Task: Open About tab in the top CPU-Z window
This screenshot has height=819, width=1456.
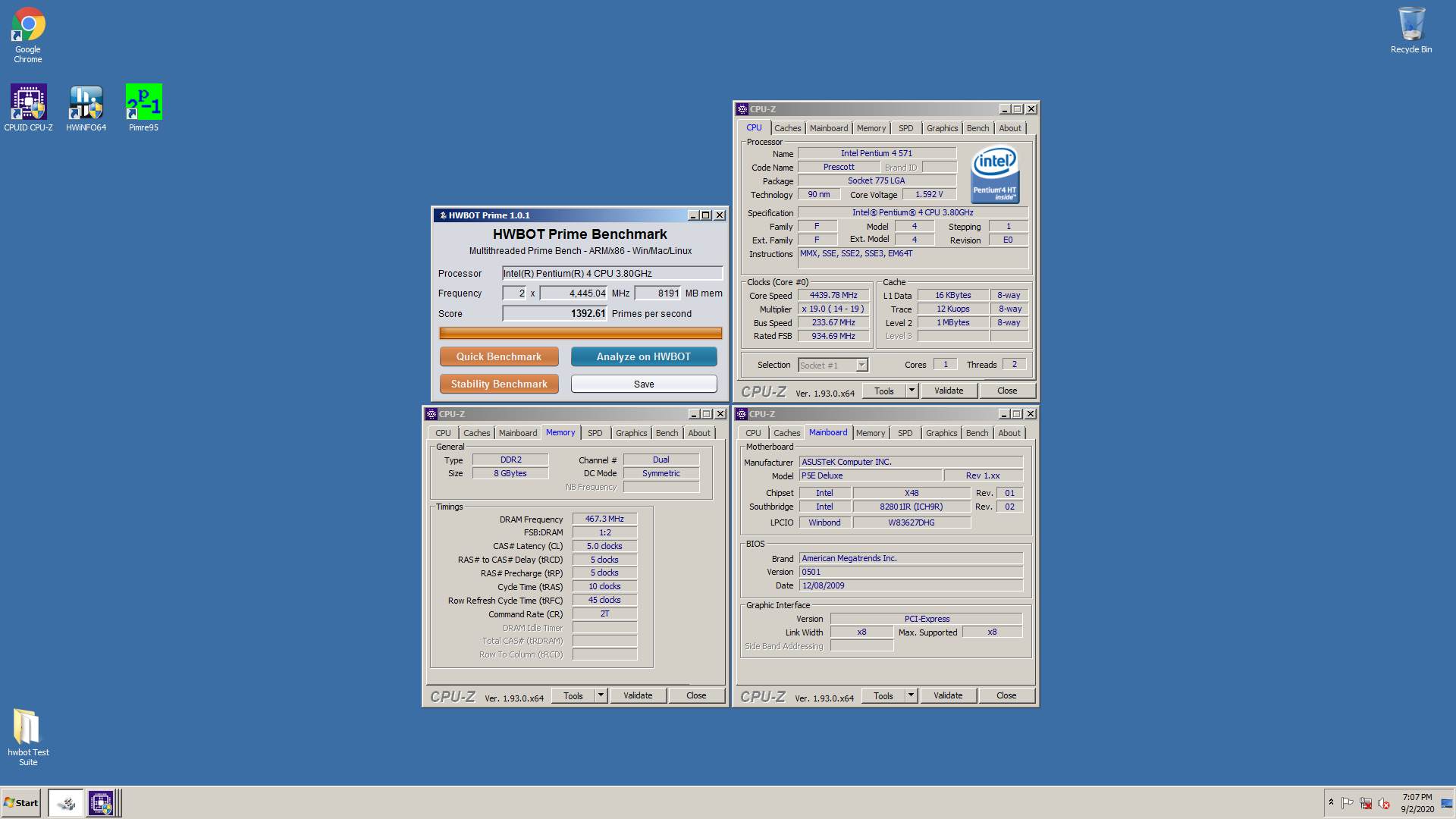Action: tap(1010, 128)
